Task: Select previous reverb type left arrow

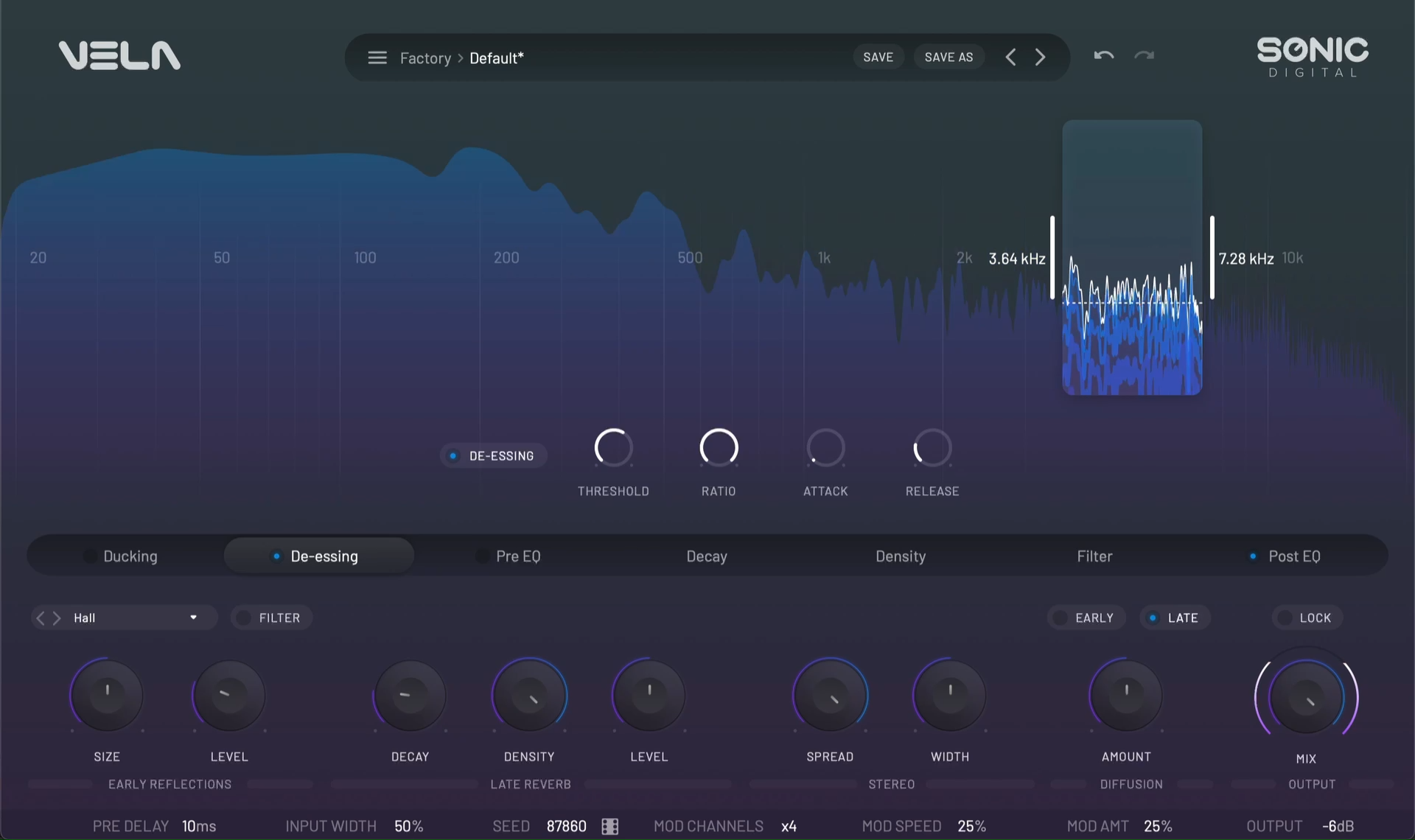Action: (41, 618)
